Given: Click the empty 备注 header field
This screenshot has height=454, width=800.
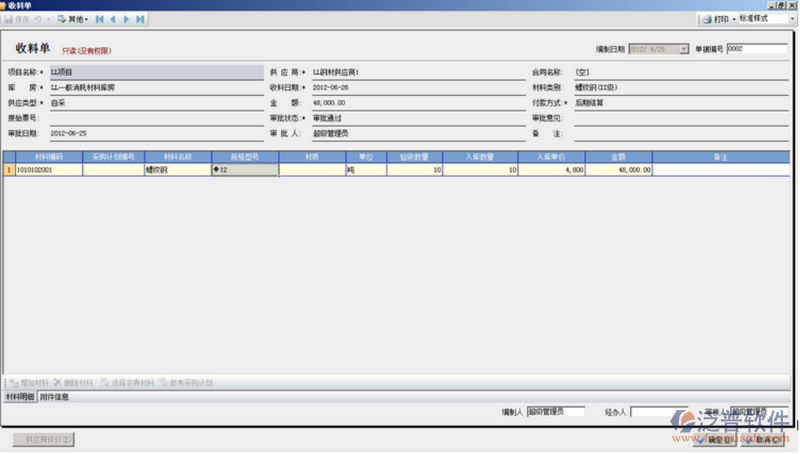Looking at the screenshot, I should tap(681, 134).
